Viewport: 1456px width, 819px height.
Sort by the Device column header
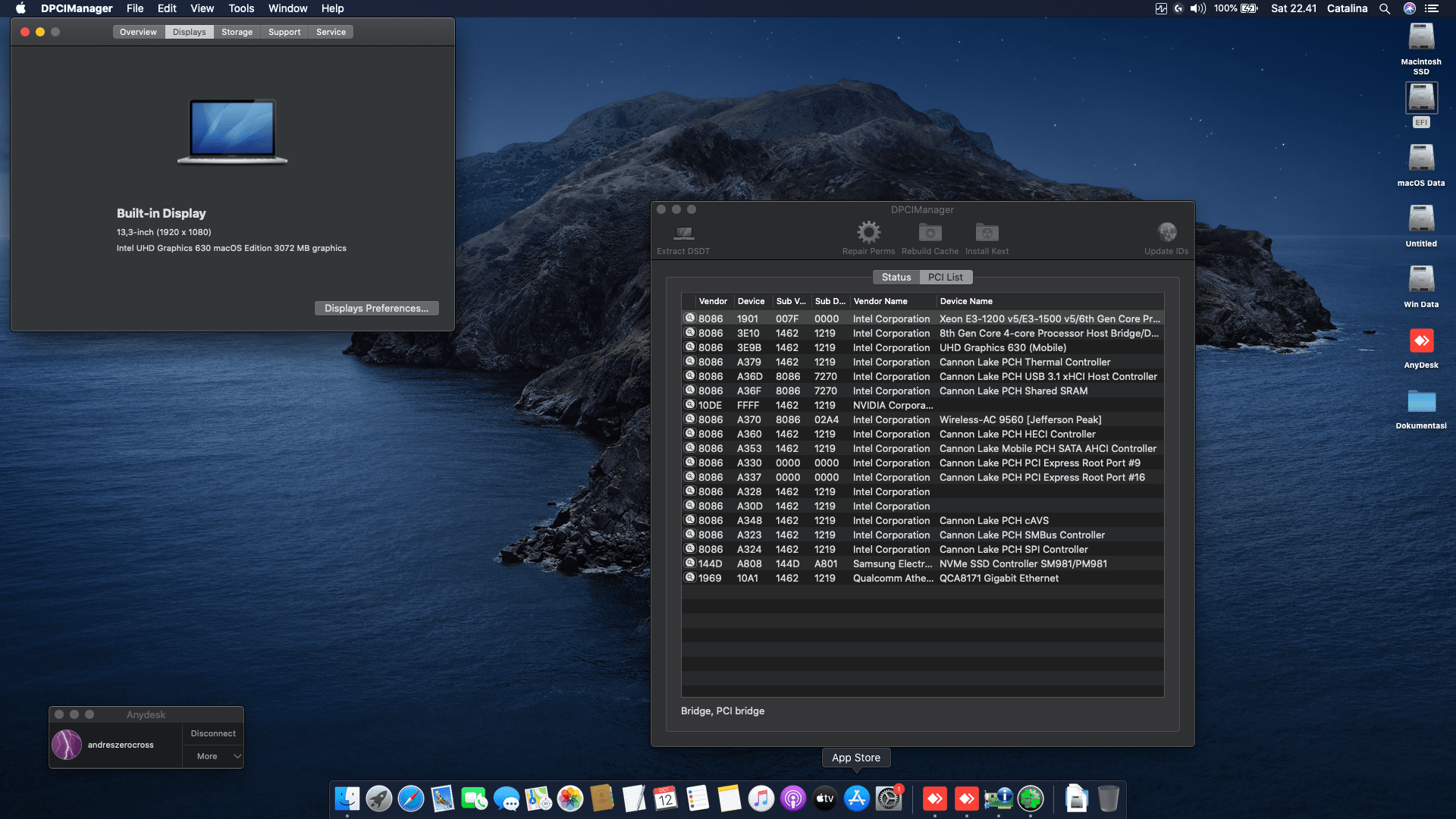pyautogui.click(x=753, y=301)
